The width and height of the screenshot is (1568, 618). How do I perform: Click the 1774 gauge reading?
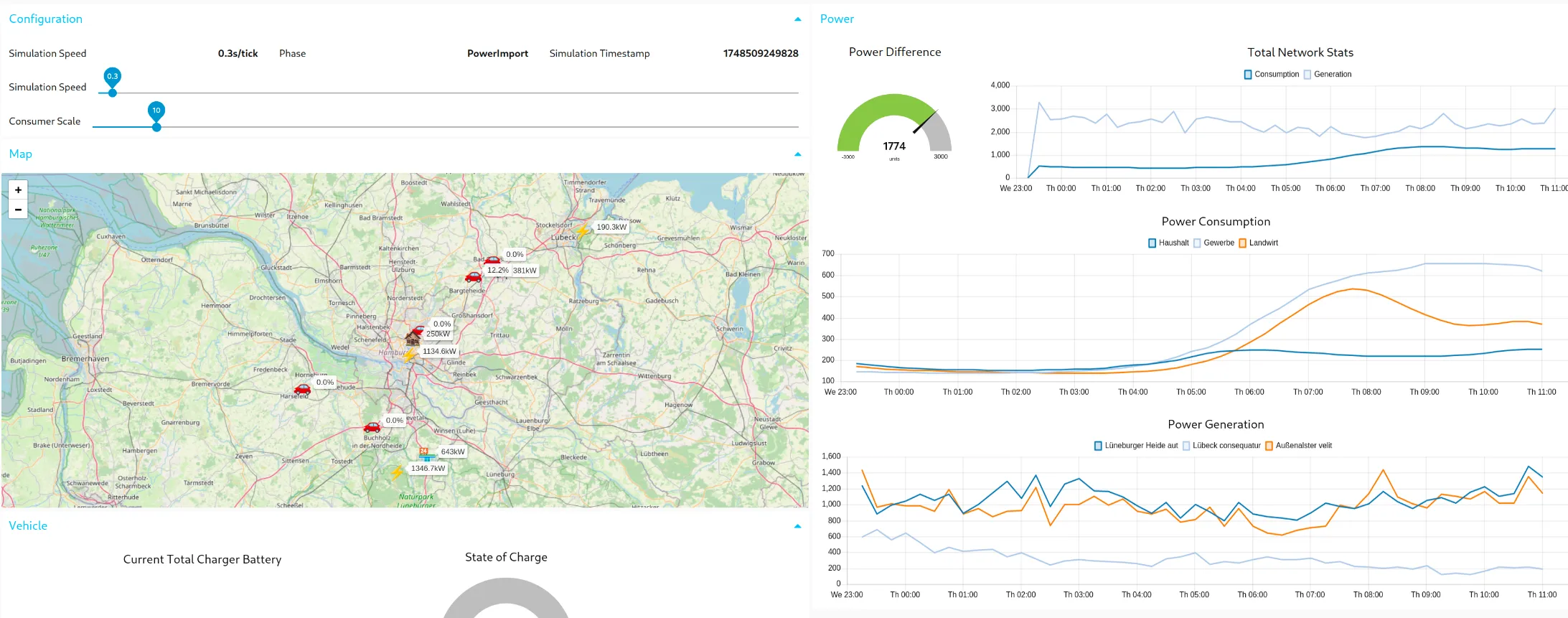pos(894,146)
